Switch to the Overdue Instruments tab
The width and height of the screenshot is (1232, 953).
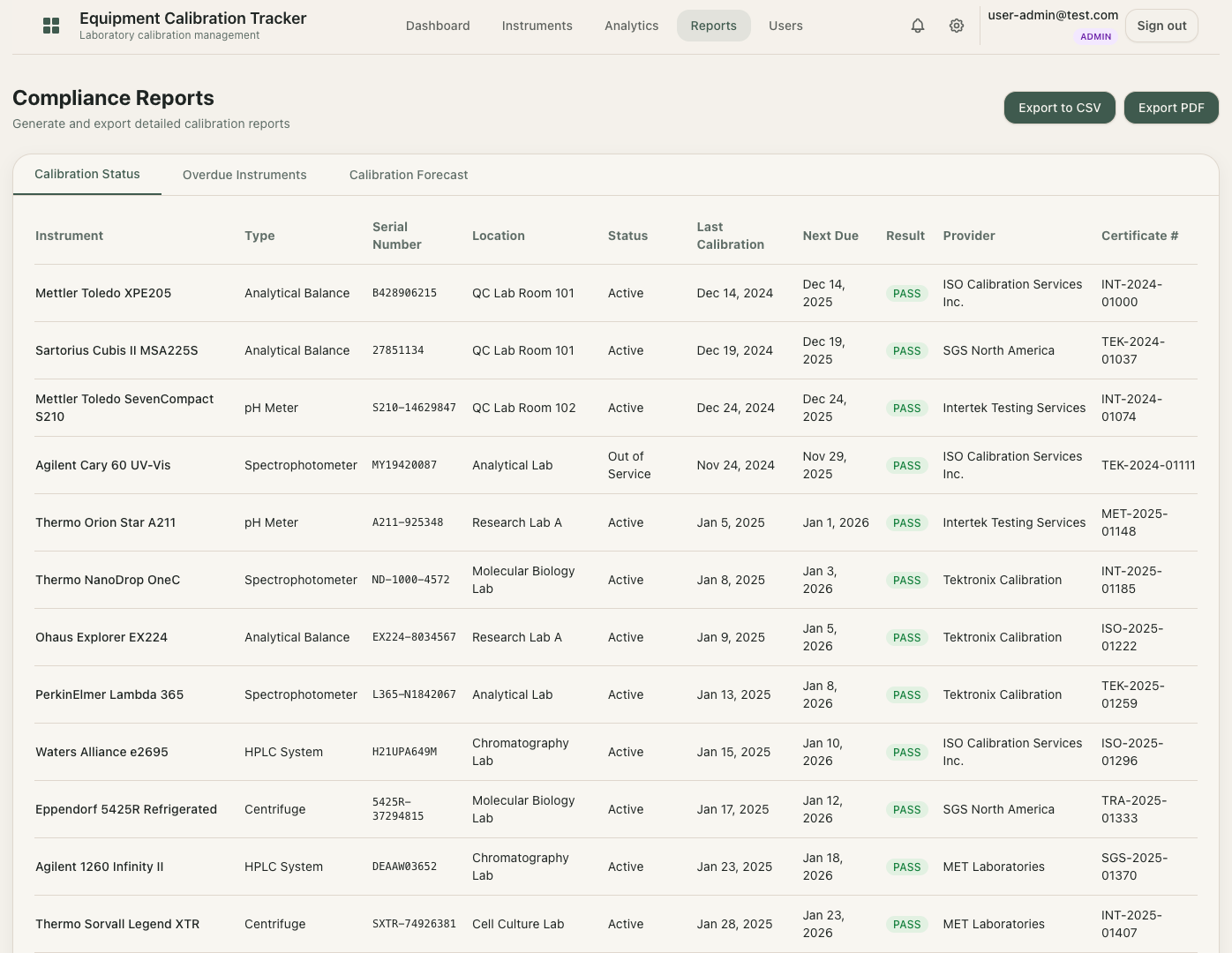244,175
